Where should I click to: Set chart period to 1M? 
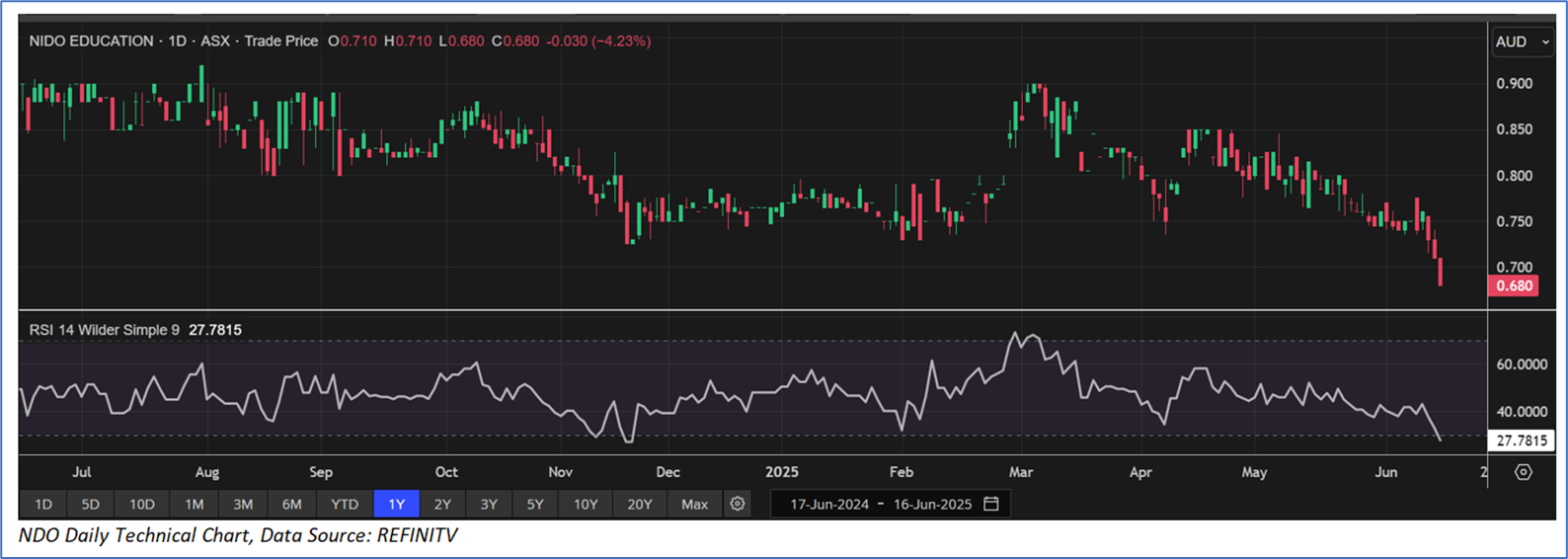tap(194, 504)
